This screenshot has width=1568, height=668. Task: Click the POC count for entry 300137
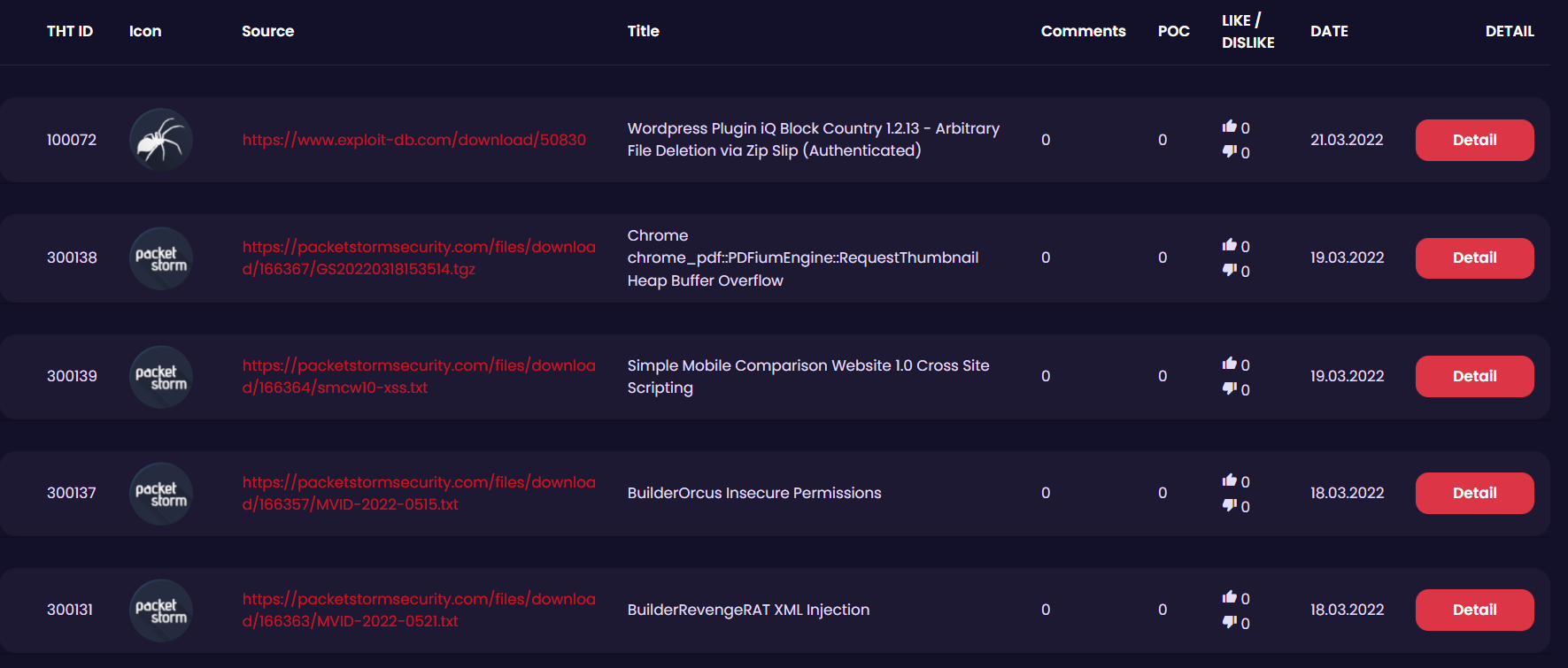(x=1162, y=493)
